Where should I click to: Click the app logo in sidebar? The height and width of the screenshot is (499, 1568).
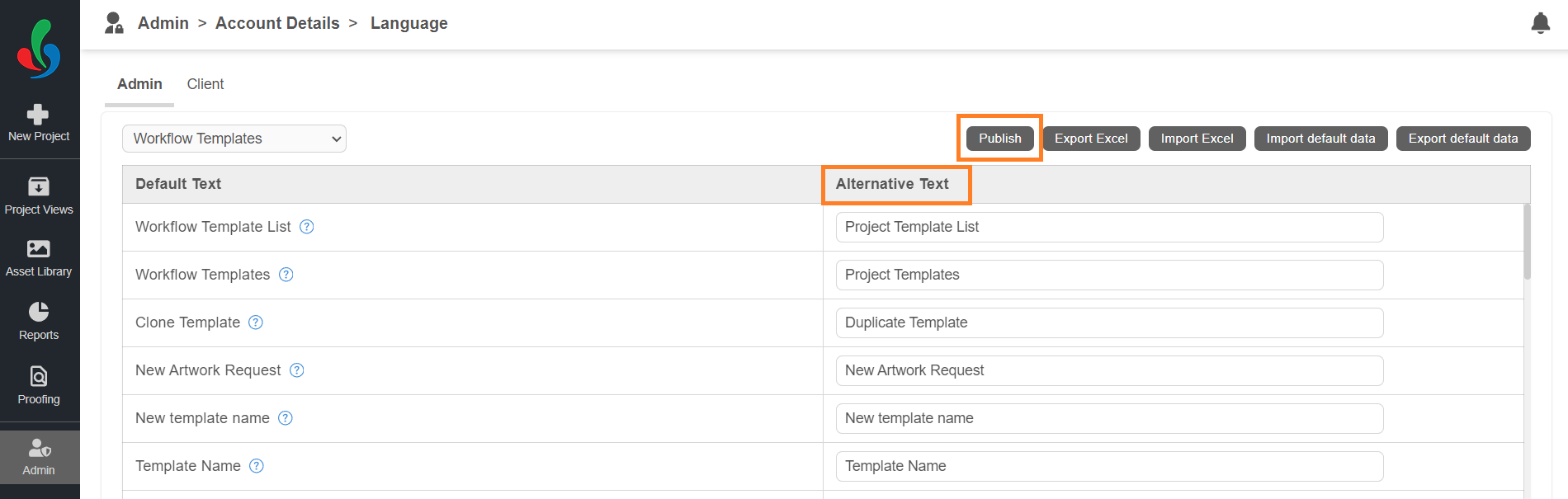tap(39, 49)
